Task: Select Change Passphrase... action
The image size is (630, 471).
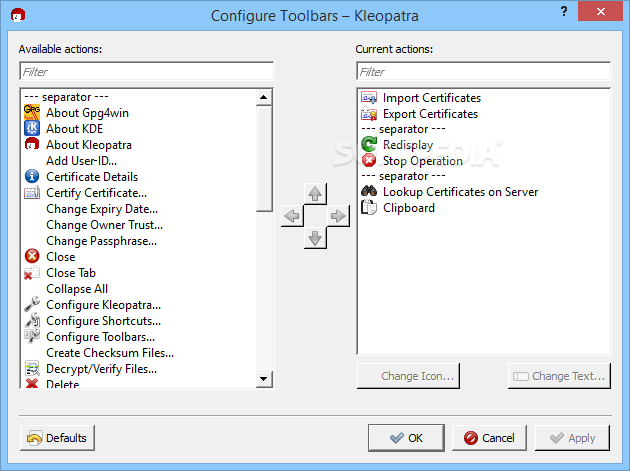Action: (x=102, y=241)
